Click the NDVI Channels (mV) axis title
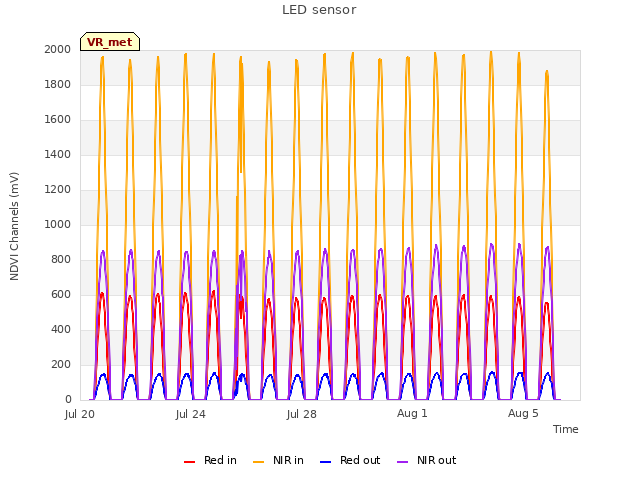 click(x=14, y=226)
